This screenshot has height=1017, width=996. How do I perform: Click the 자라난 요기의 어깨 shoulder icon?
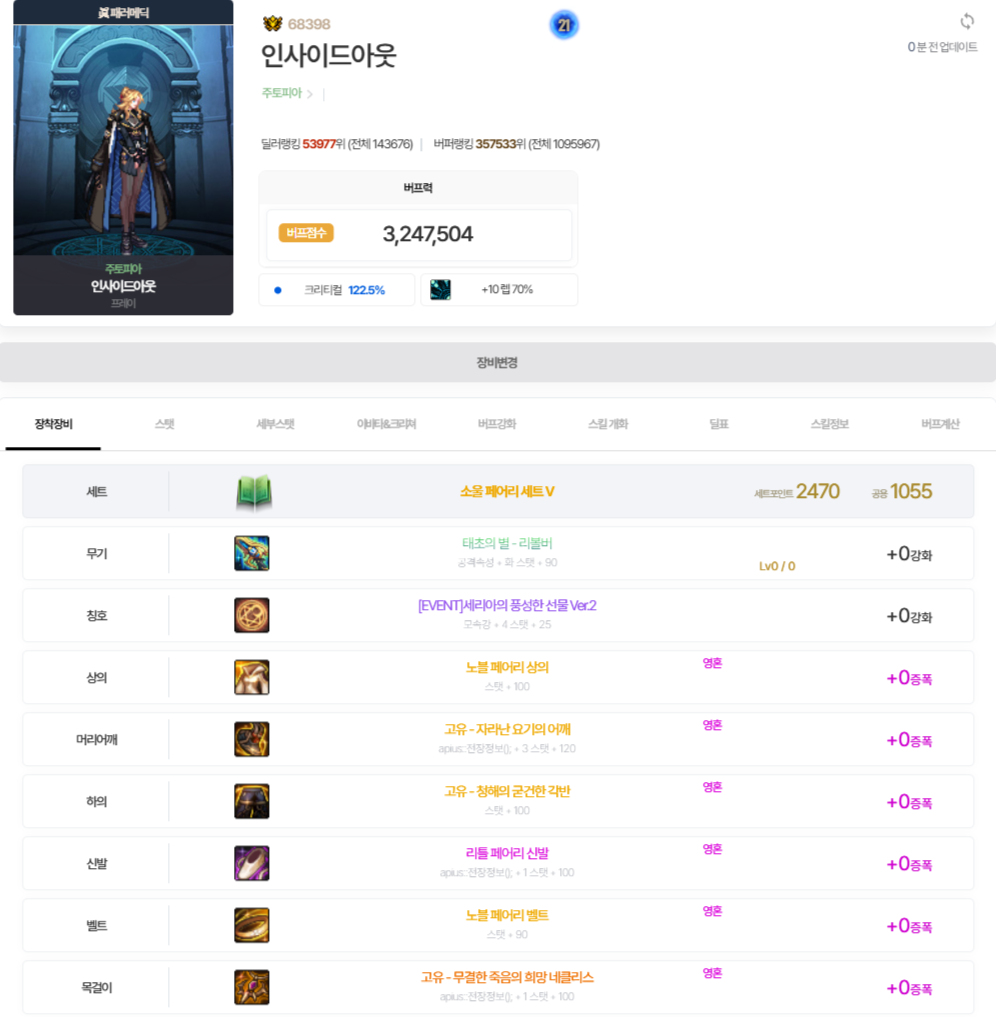pos(252,739)
